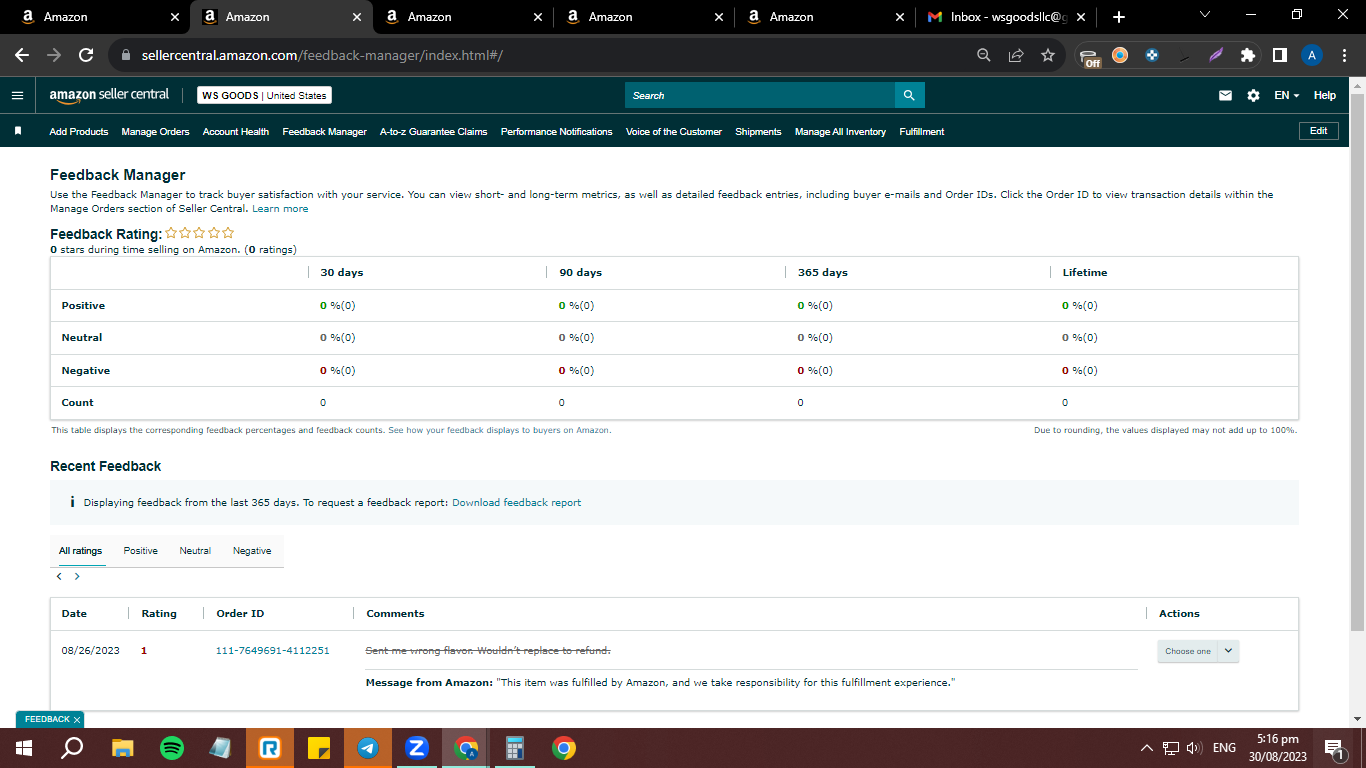Open Manage All Inventory menu item
The width and height of the screenshot is (1366, 768).
click(x=840, y=132)
